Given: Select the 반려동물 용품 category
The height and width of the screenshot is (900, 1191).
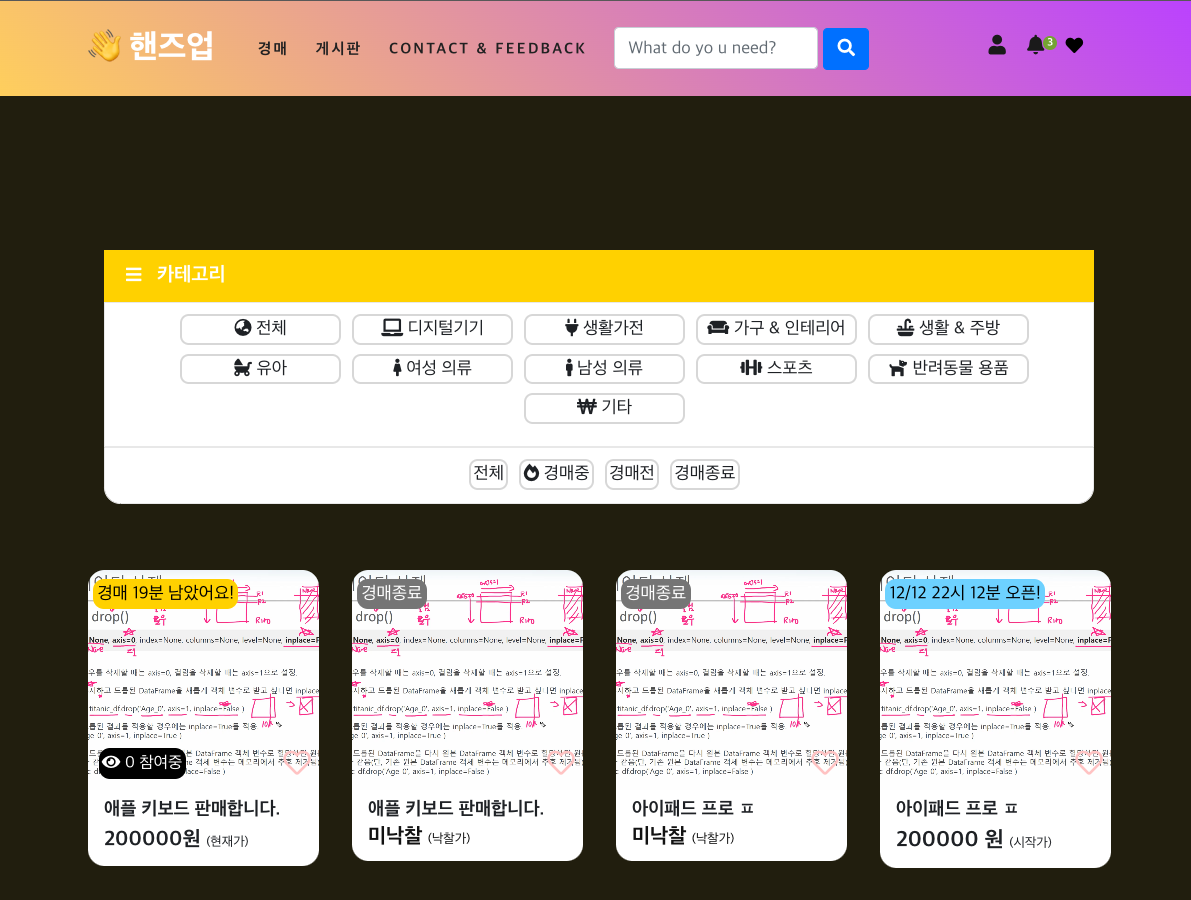Looking at the screenshot, I should (x=948, y=369).
